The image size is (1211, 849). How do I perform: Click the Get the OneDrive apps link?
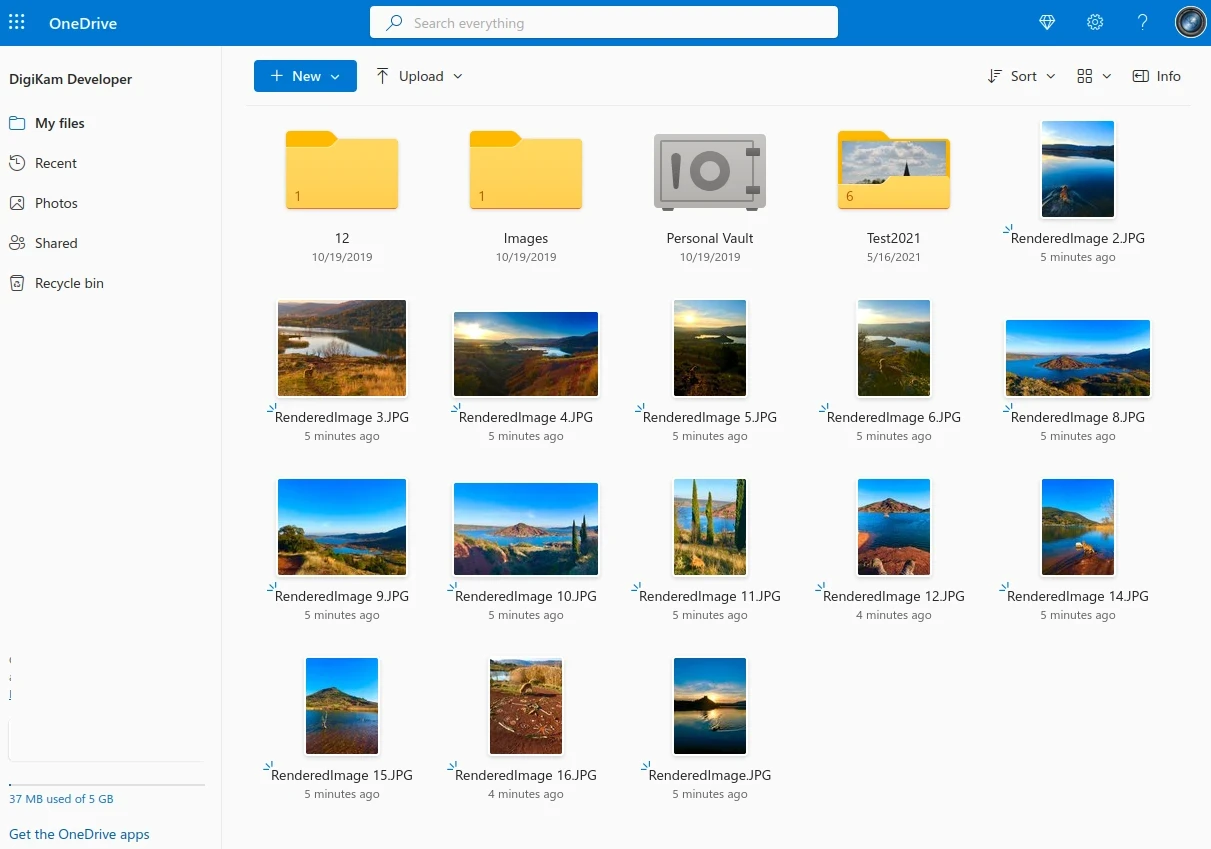coord(79,834)
